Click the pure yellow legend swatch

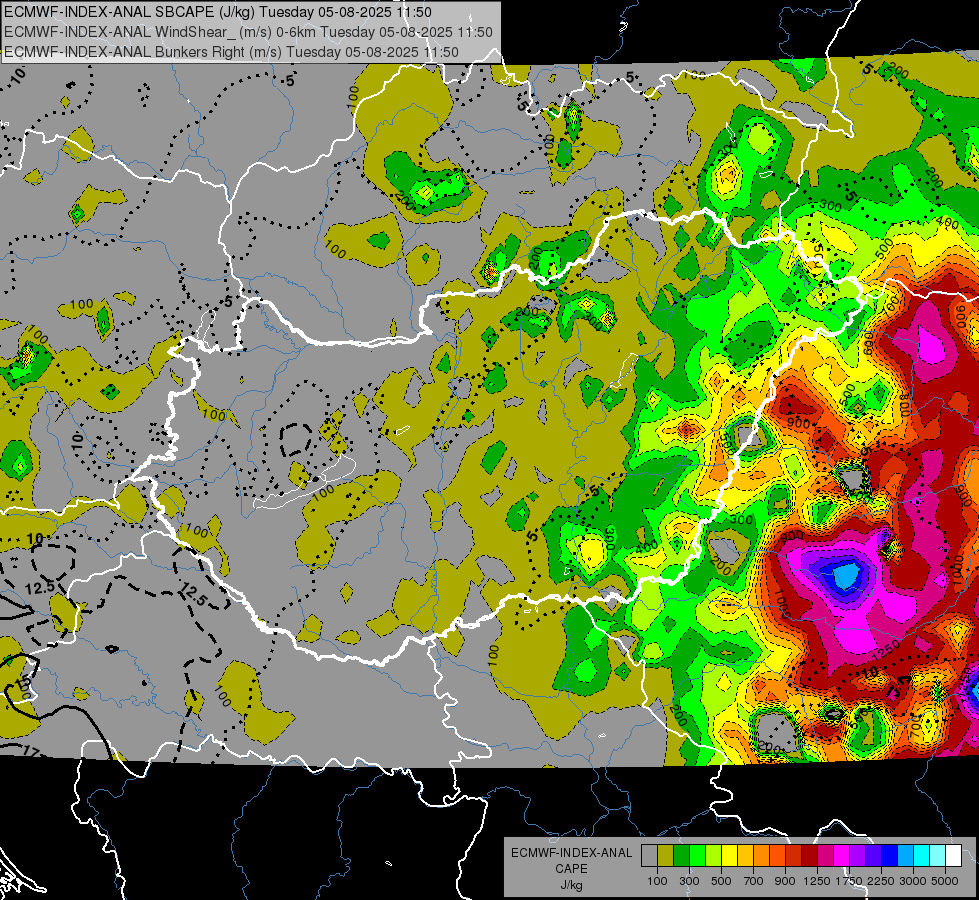(729, 856)
